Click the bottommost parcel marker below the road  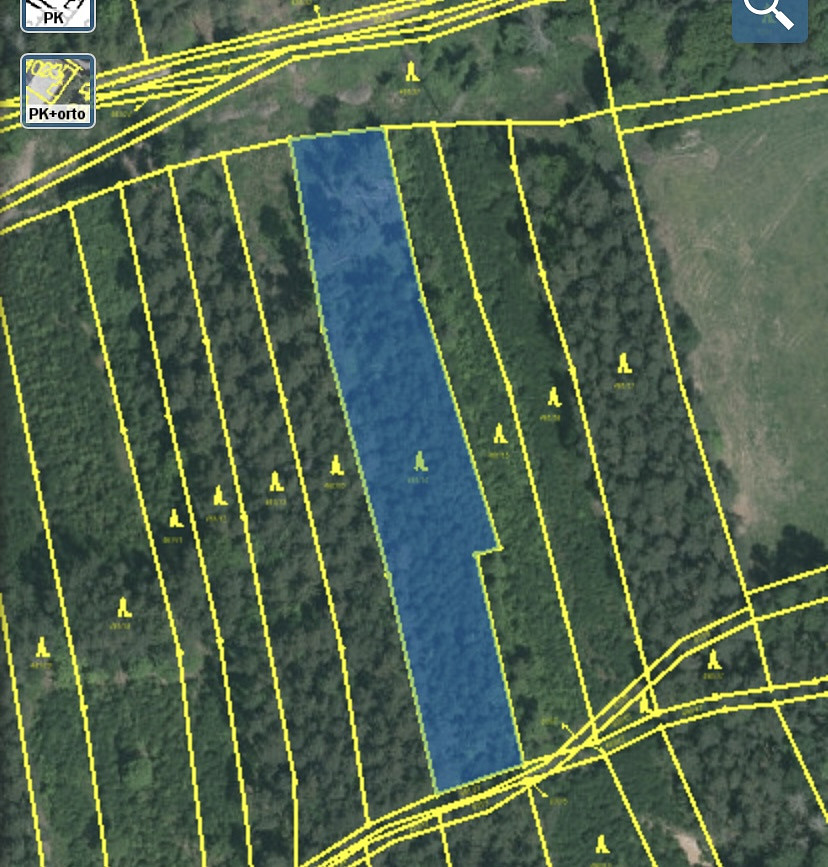click(601, 845)
